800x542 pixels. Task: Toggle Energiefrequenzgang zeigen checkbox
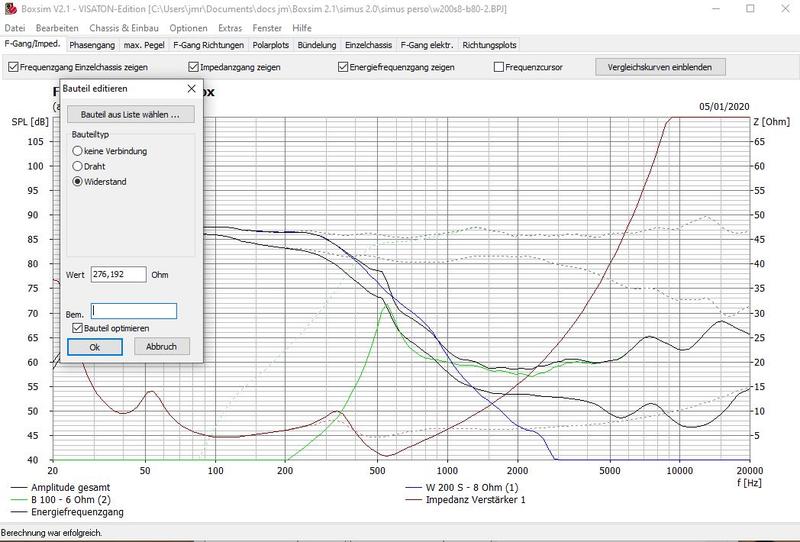point(342,68)
